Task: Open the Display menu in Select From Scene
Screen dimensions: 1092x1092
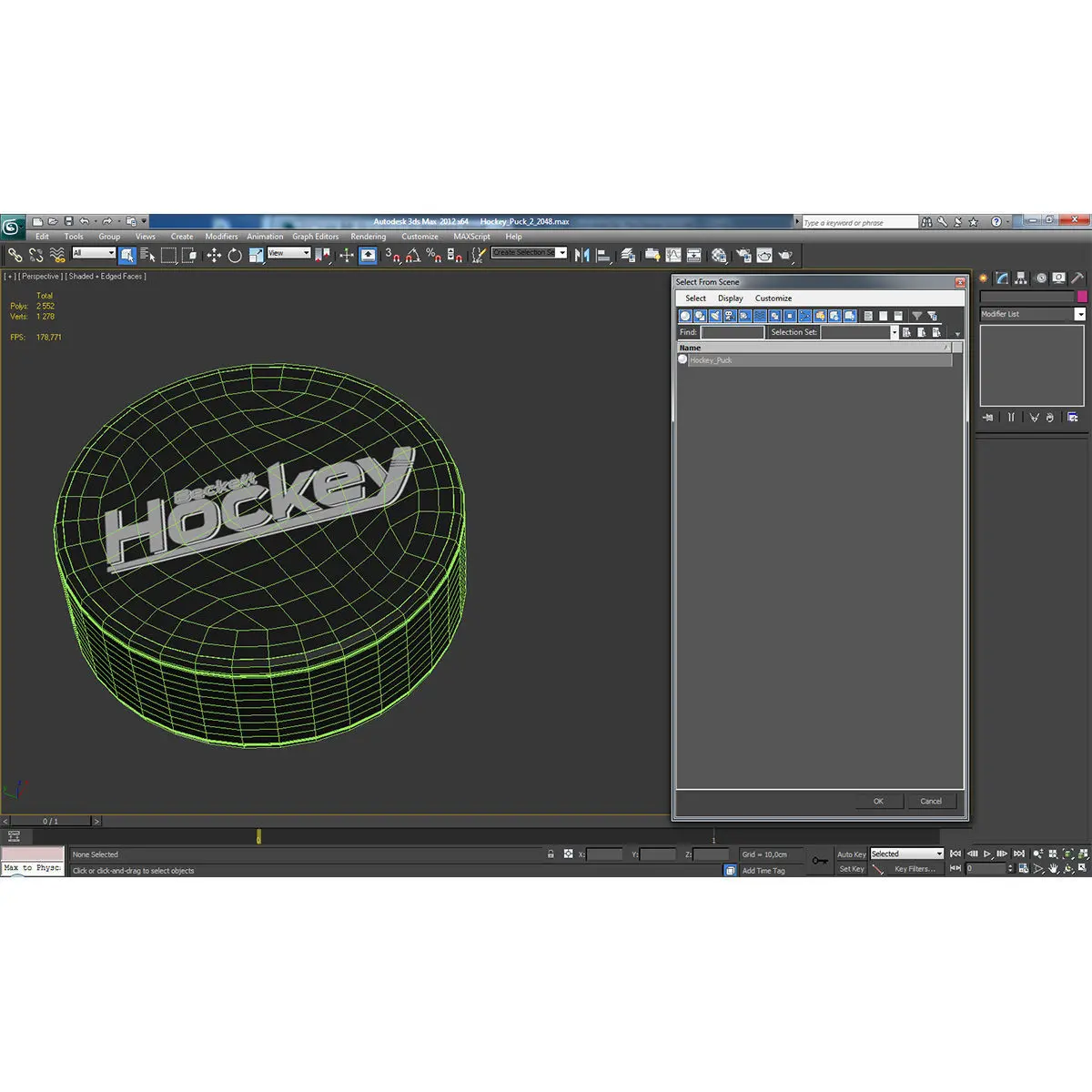Action: (x=731, y=298)
